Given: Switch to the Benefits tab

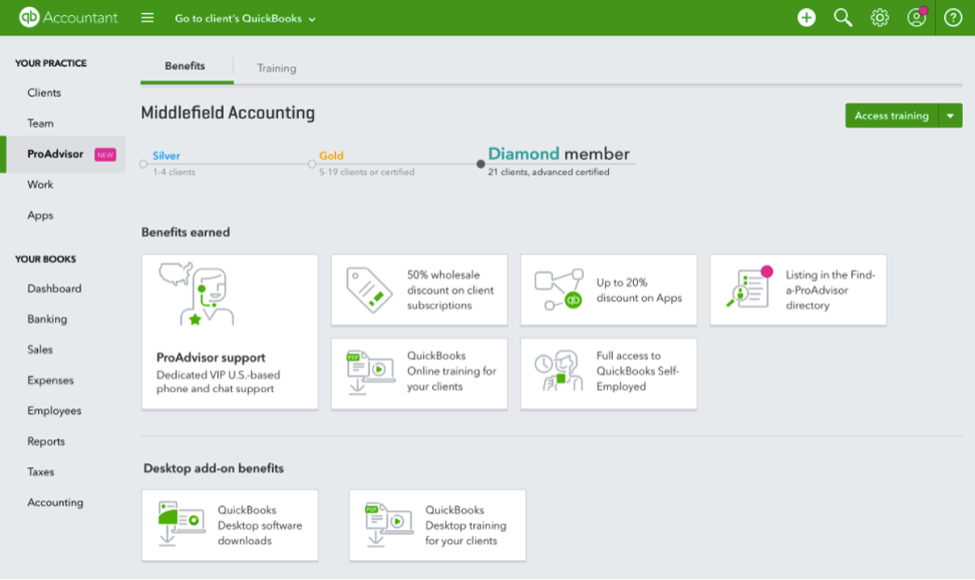Looking at the screenshot, I should tap(185, 66).
